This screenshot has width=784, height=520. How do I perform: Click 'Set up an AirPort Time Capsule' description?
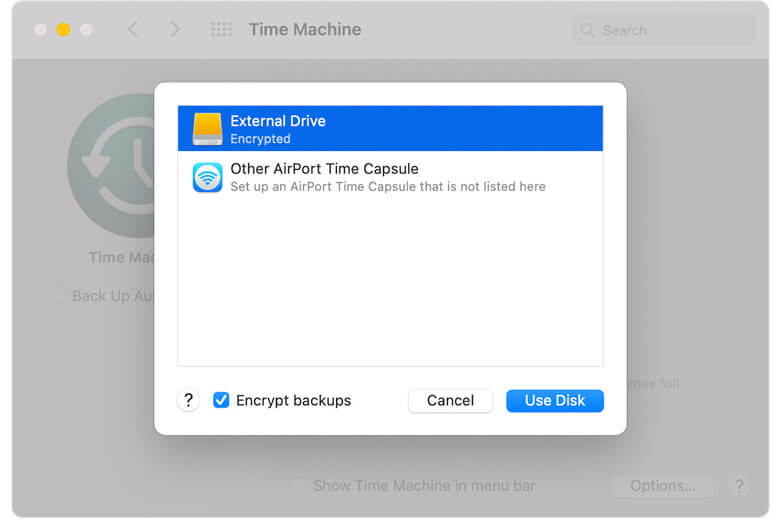point(388,186)
